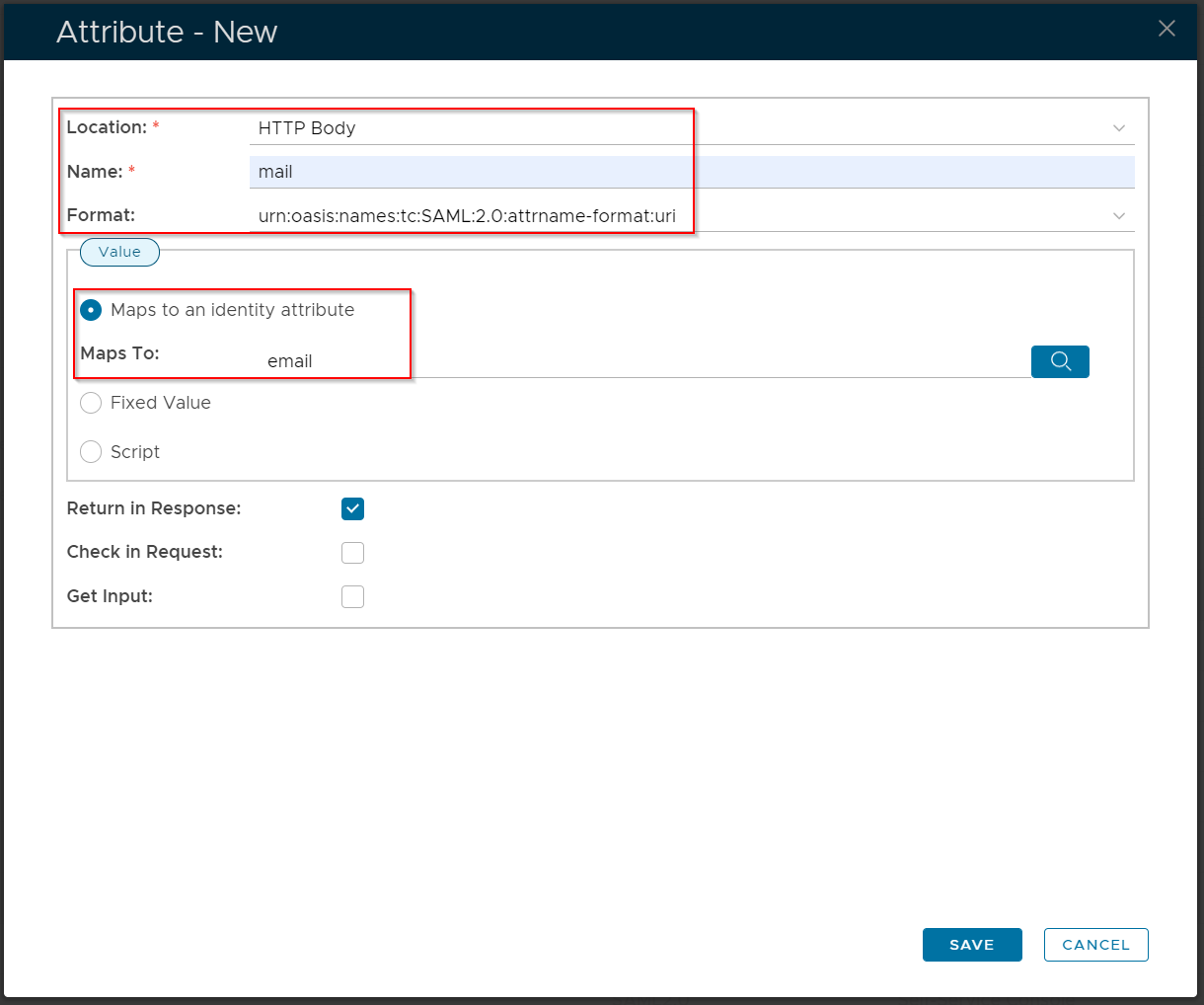Focus the Name field containing 'mail'
This screenshot has width=1204, height=1005.
point(691,172)
